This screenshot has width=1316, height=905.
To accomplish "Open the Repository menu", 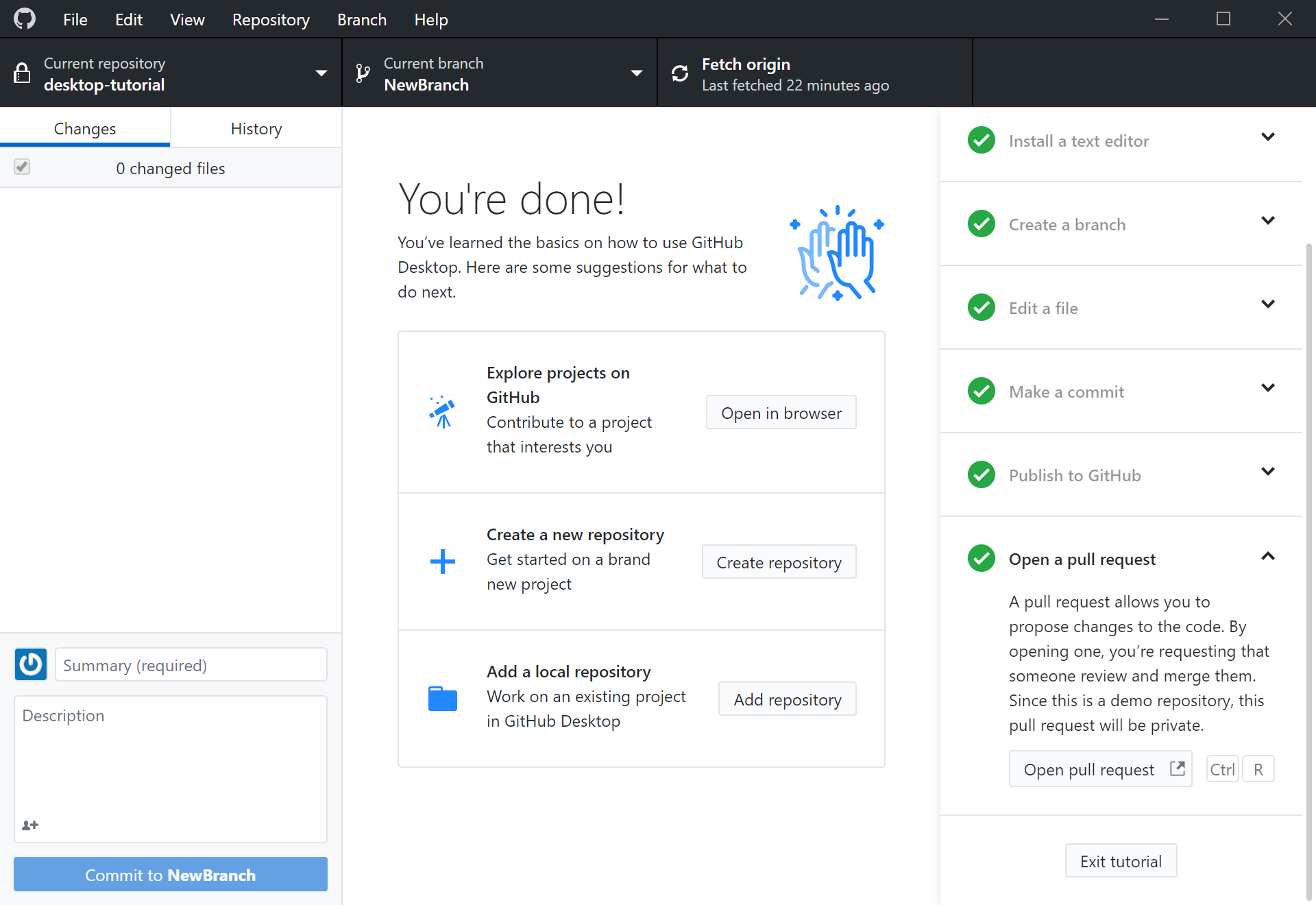I will point(271,19).
